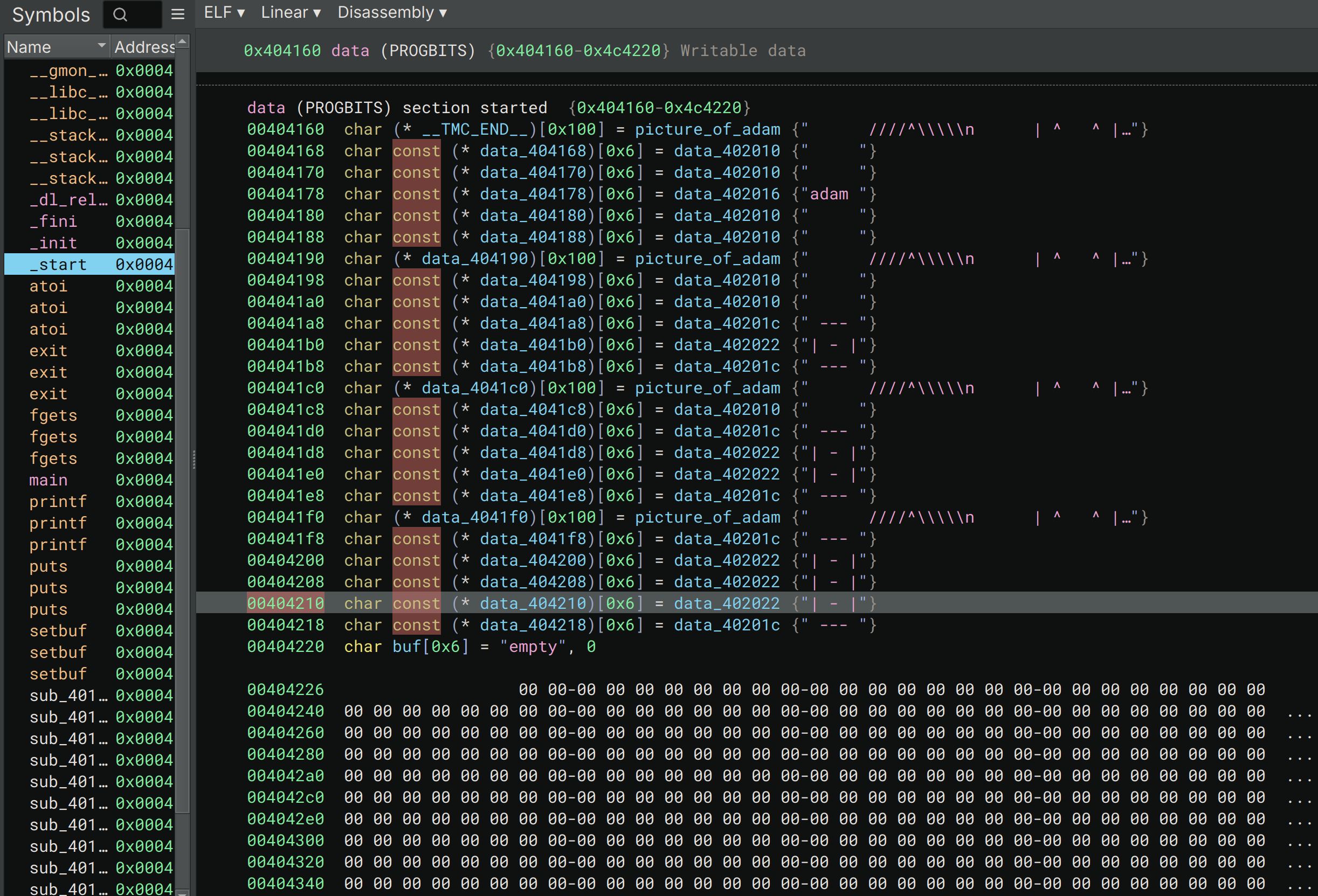
Task: Select the first atoi entry
Action: (49, 286)
